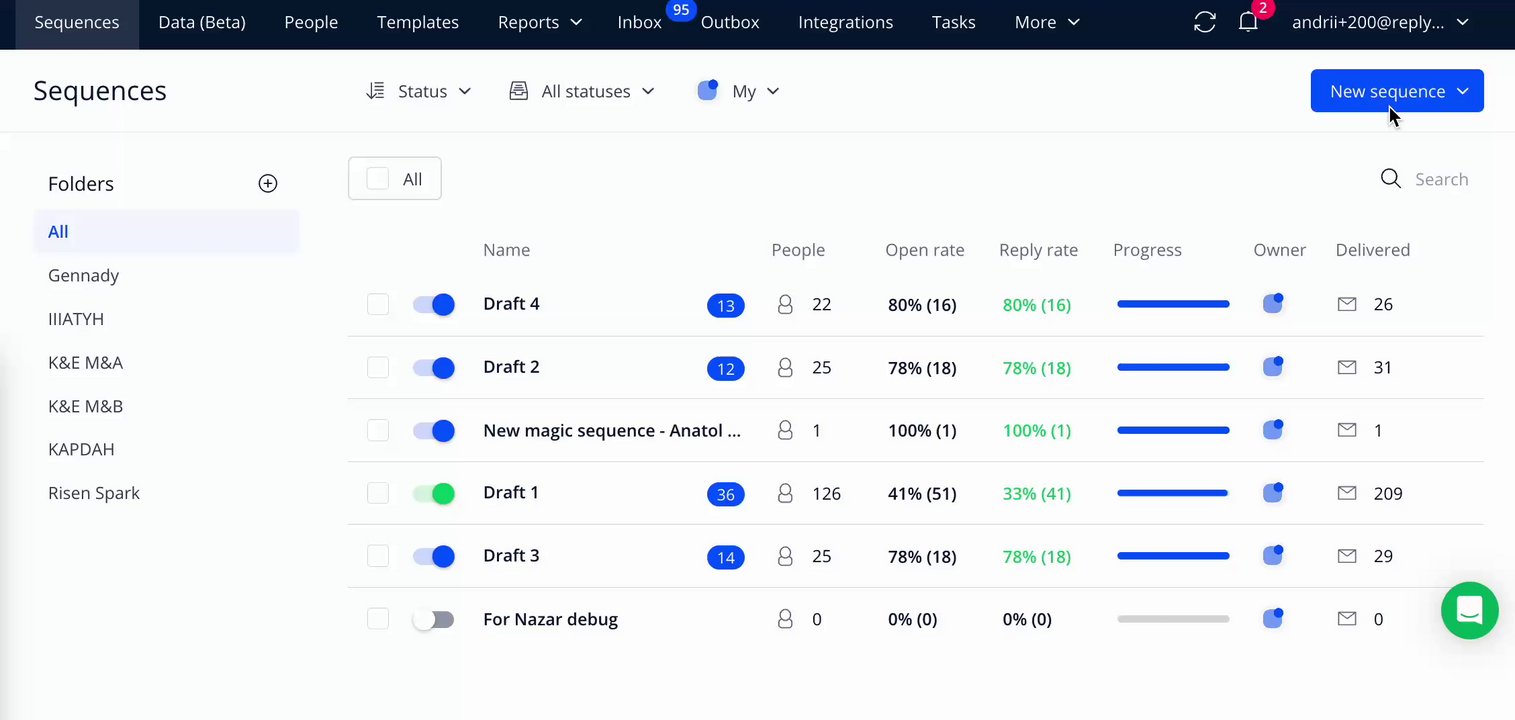
Task: Click the owner avatar in Draft 3 row
Action: [1273, 556]
